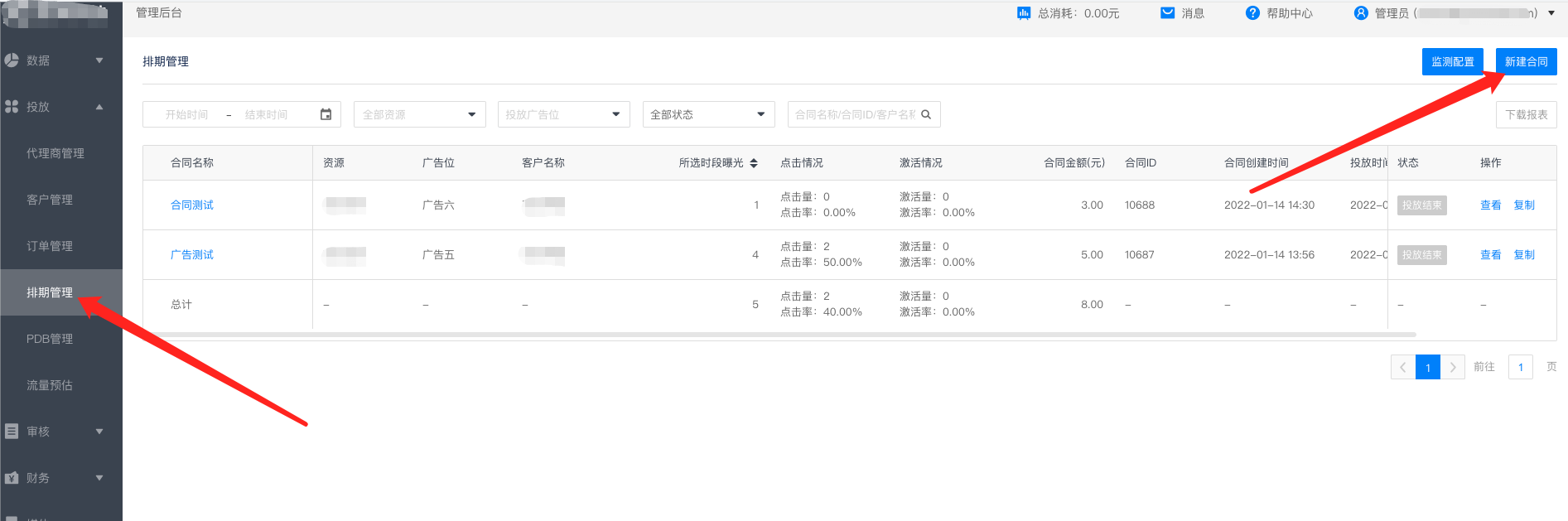Go to PDB管理 menu item
Screen dimensions: 1568x521
coord(50,339)
